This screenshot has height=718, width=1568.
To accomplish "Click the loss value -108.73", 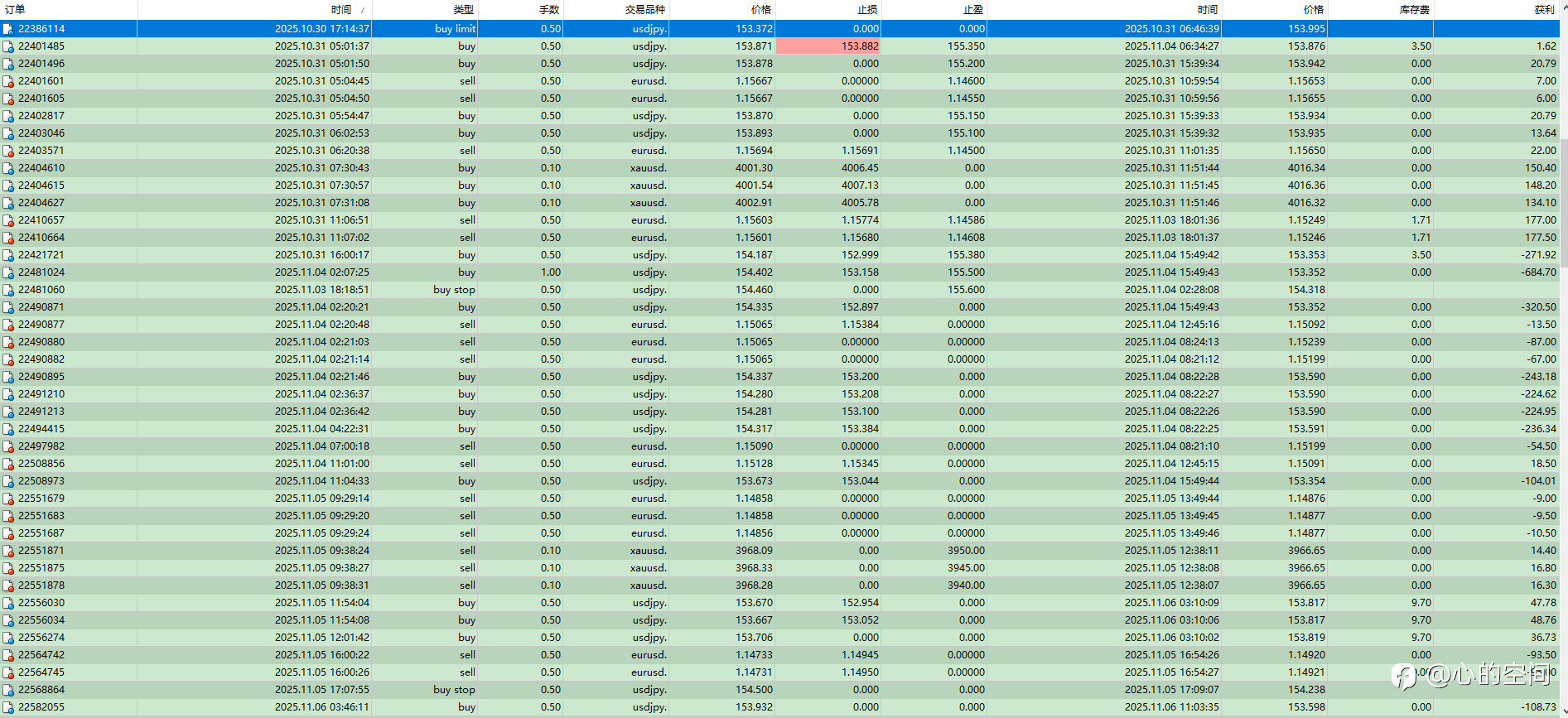I will click(x=1538, y=707).
